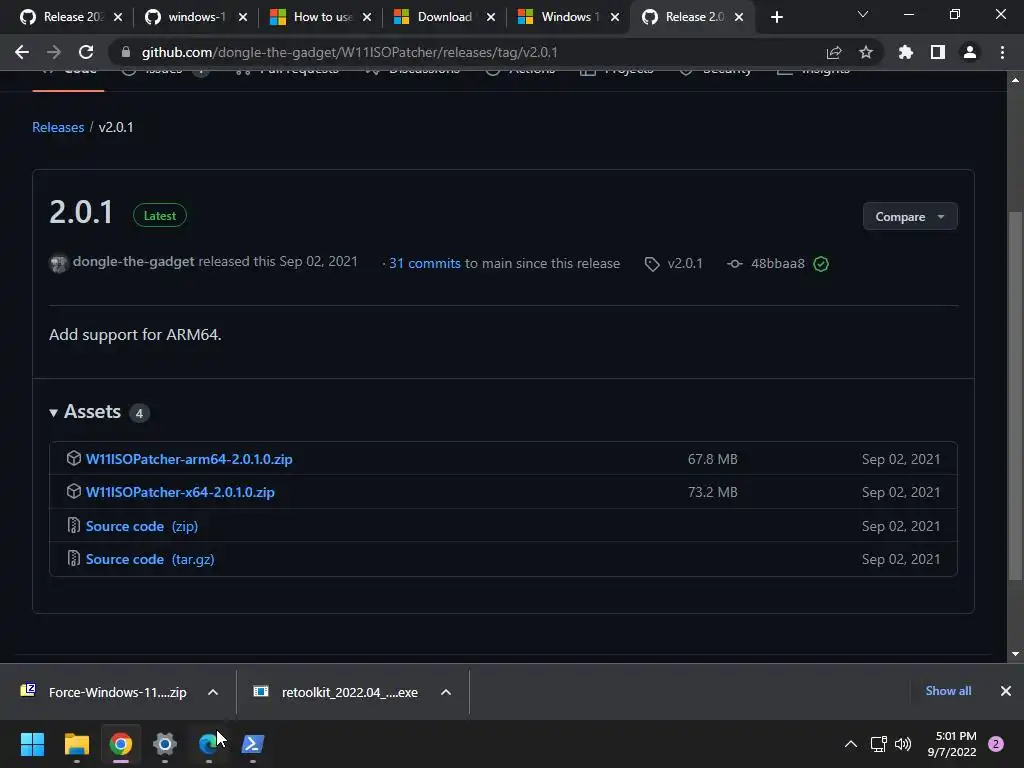The image size is (1024, 768).
Task: Download W11ISOPatcher-arm64-2.0.1.0.zip
Action: coord(189,459)
